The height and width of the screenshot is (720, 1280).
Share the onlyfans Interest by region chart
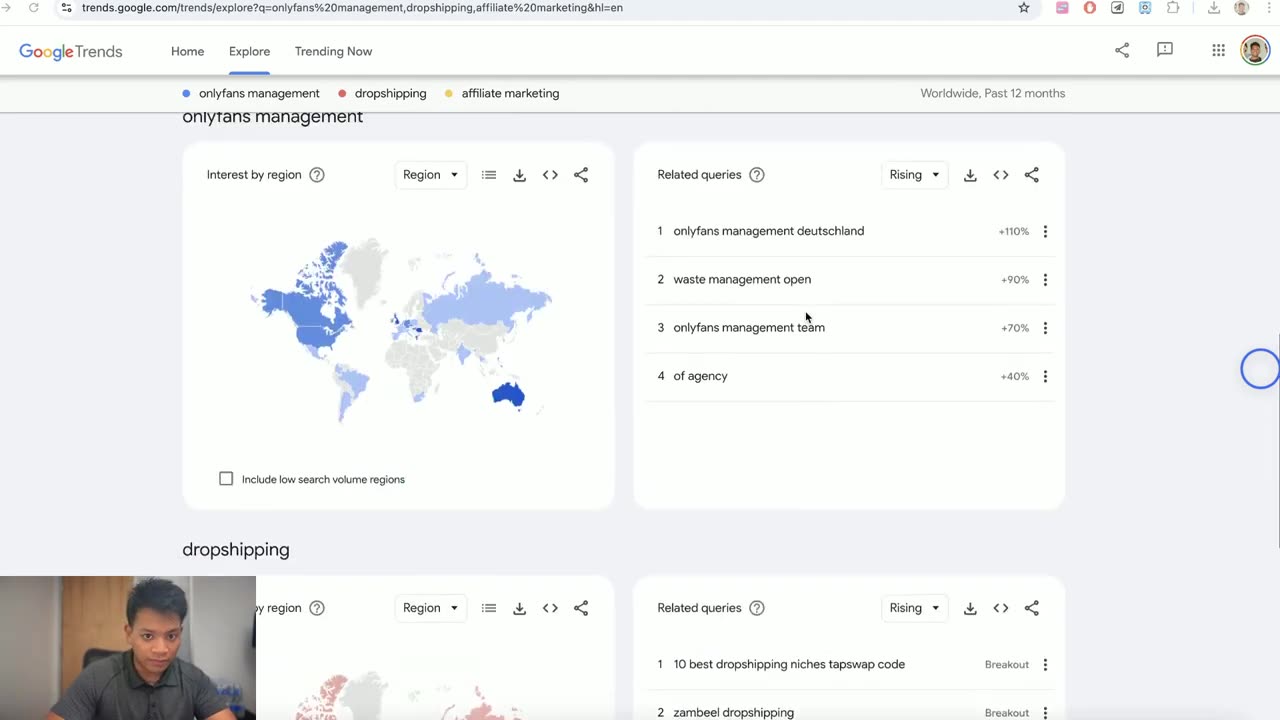(x=581, y=175)
